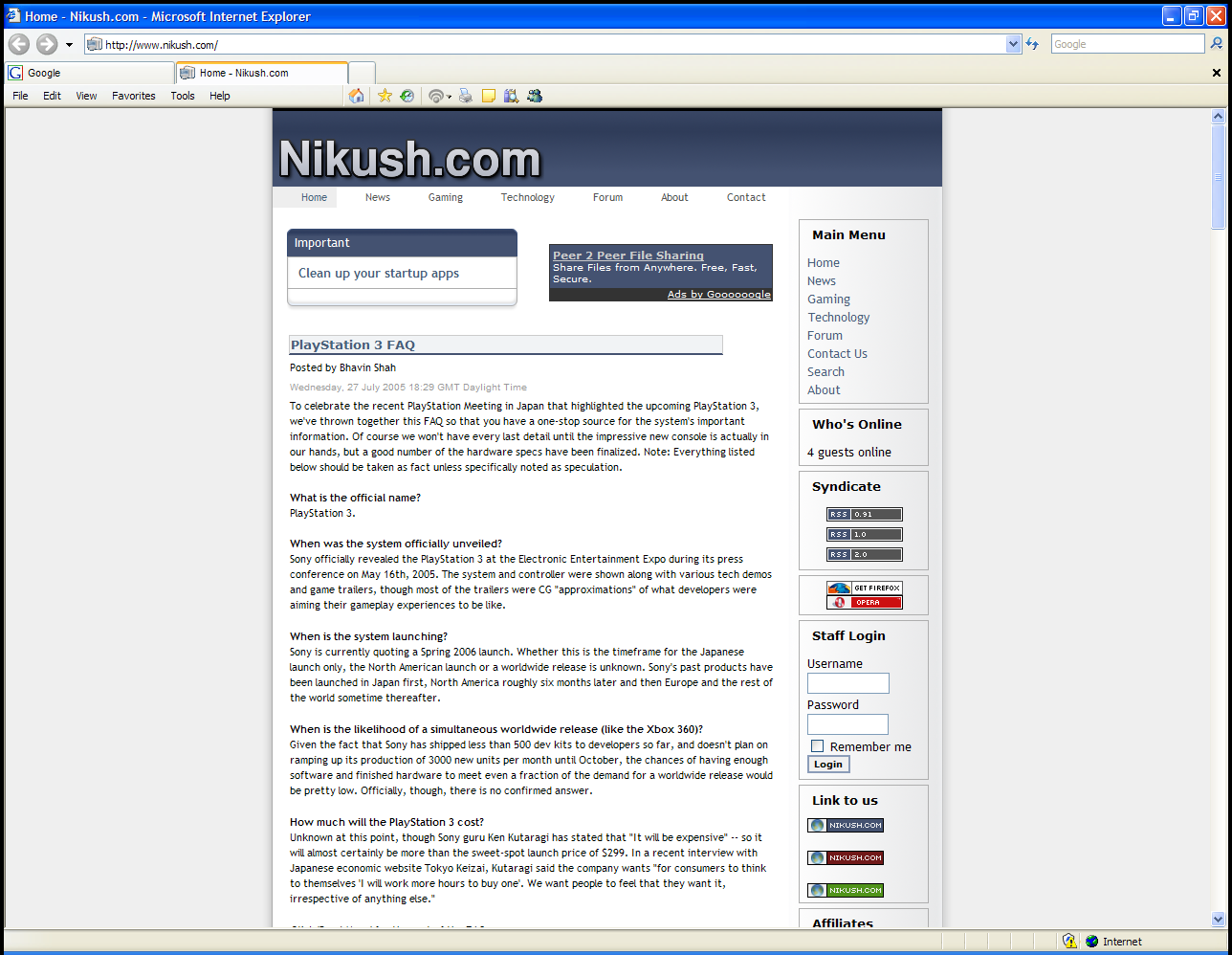This screenshot has width=1232, height=955.
Task: Click the RSS 0.91 feed badge
Action: [865, 514]
